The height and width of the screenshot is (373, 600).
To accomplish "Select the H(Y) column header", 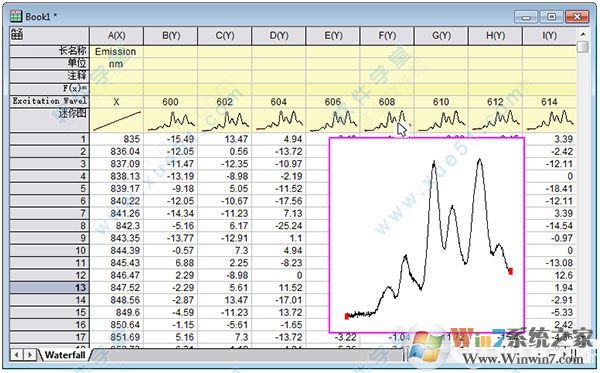I will pos(495,36).
